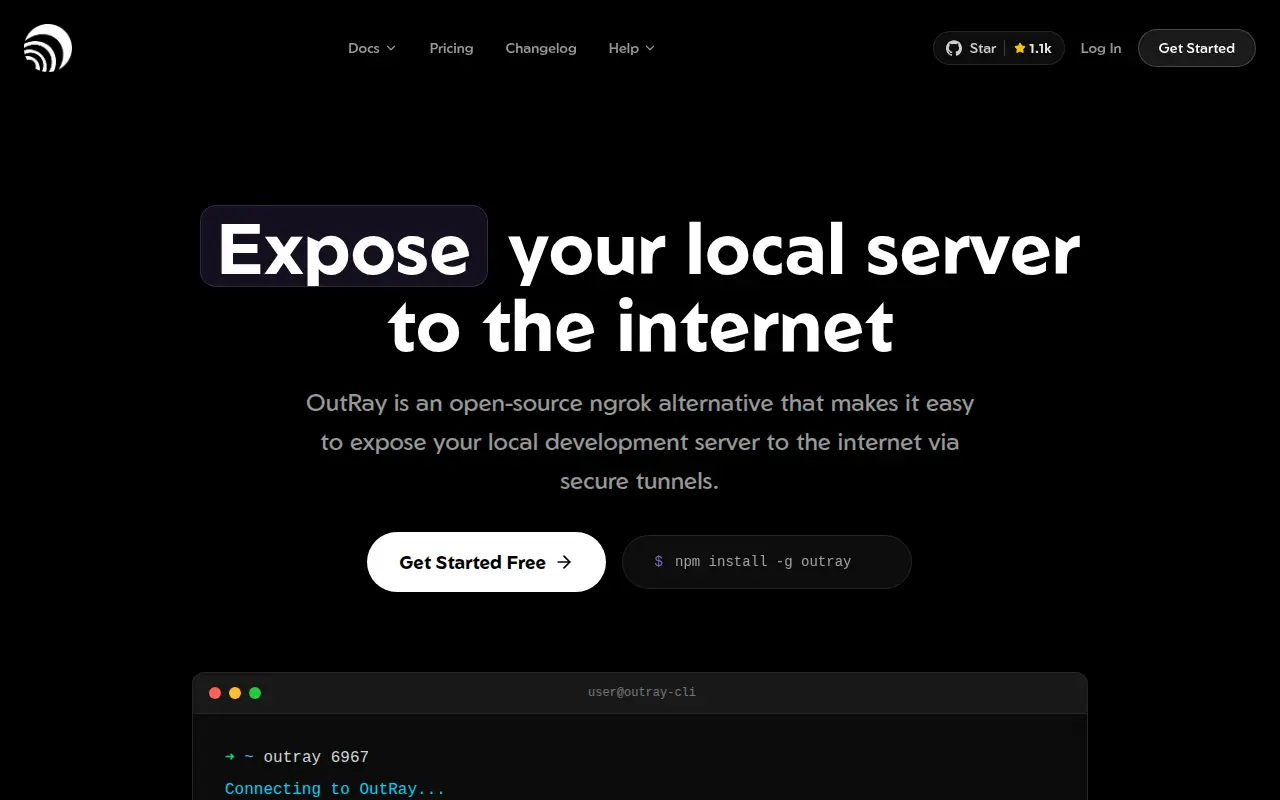Click the Get Started Free button
The height and width of the screenshot is (800, 1280).
pos(486,562)
